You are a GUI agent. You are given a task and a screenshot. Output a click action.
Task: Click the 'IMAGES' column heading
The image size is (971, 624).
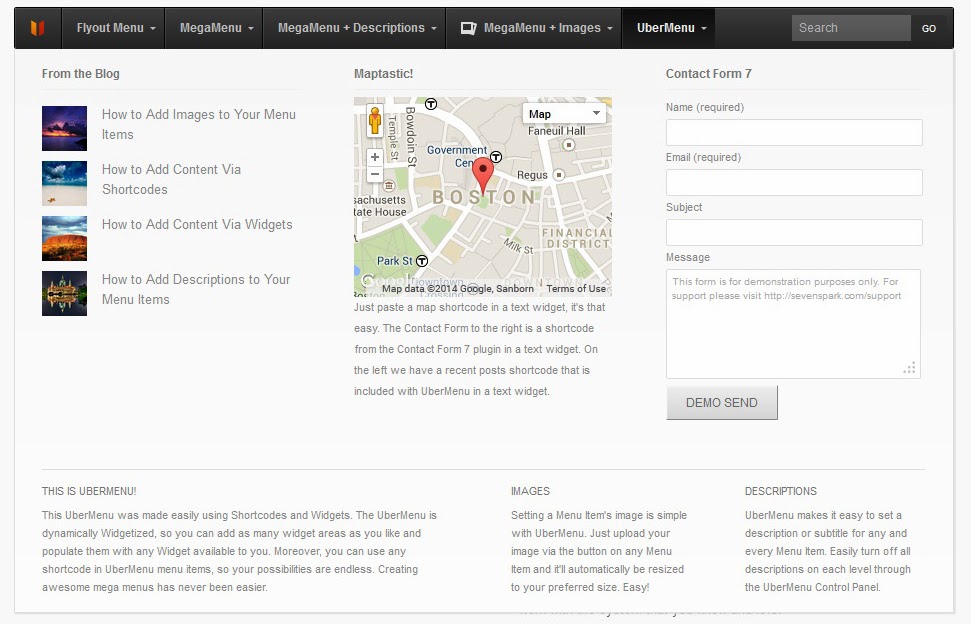(530, 491)
